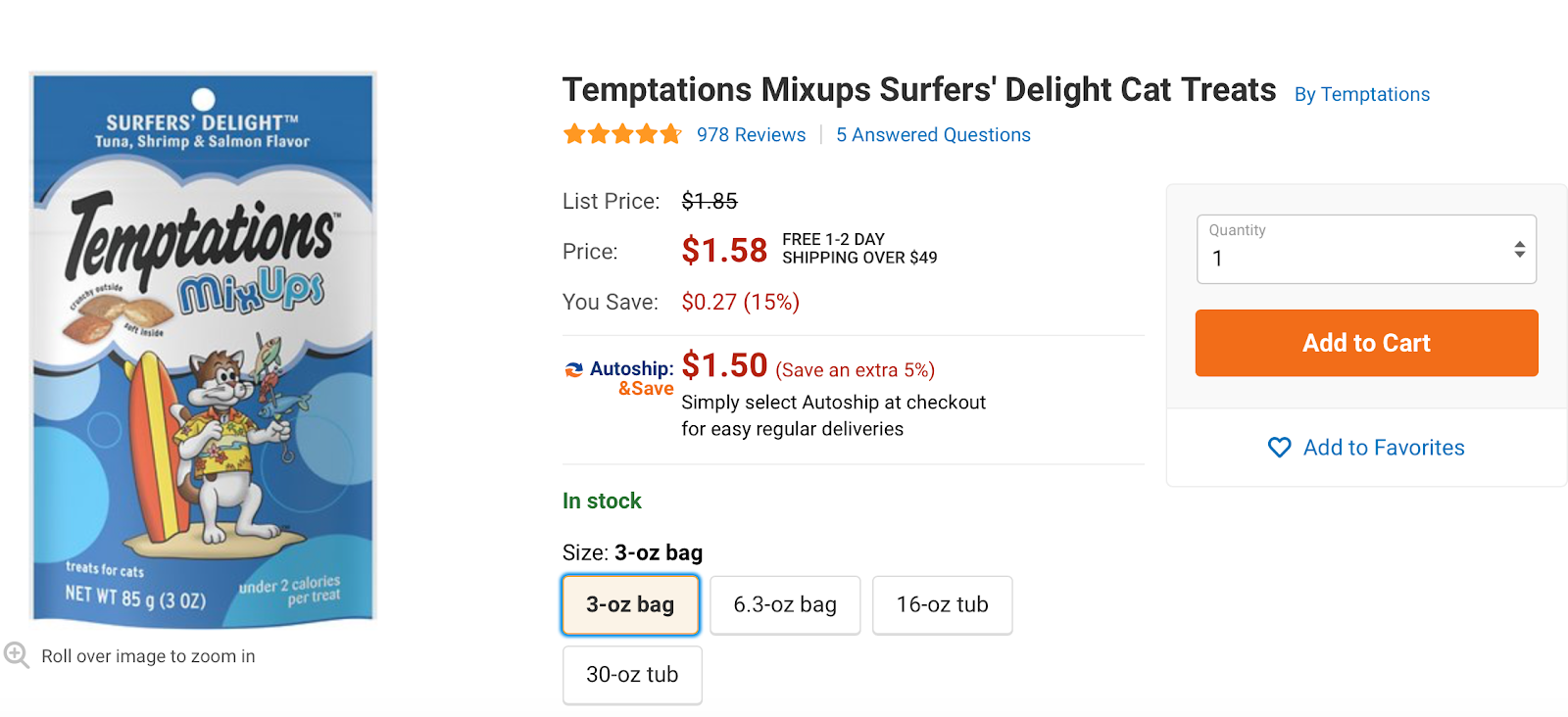1568x717 pixels.
Task: Click the Temptations MixUps product bag image
Action: [203, 348]
